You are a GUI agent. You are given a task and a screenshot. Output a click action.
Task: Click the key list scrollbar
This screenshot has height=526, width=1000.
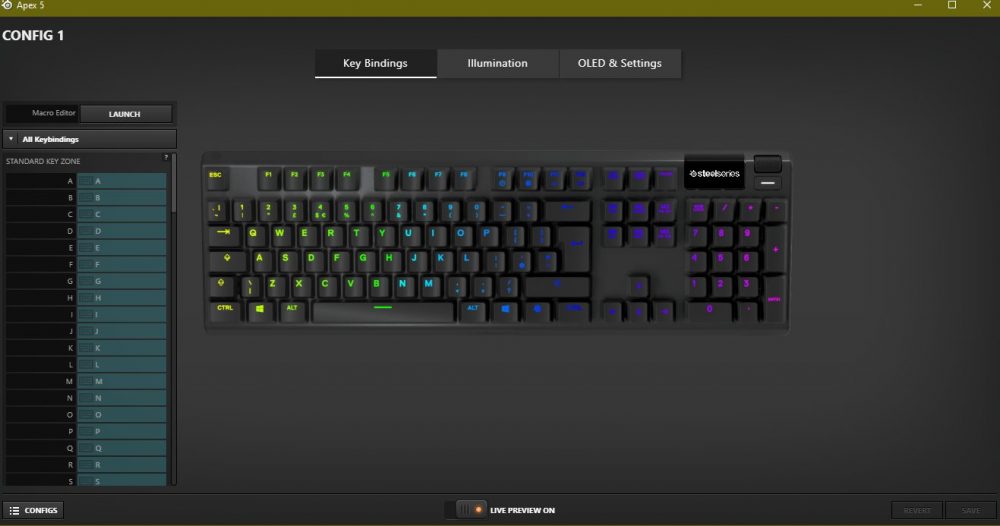click(173, 185)
